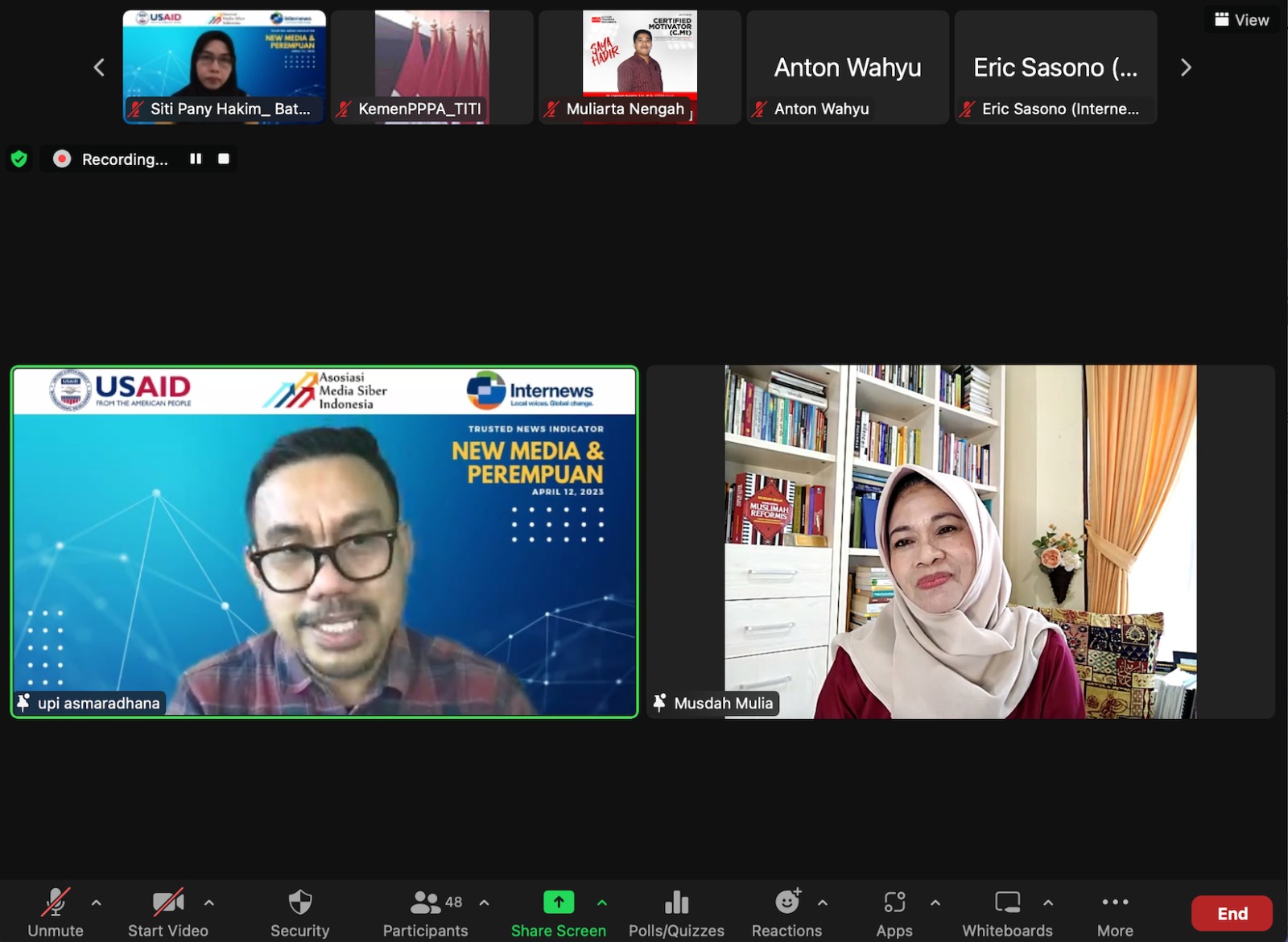Click the red End button
The height and width of the screenshot is (942, 1288).
click(x=1232, y=913)
